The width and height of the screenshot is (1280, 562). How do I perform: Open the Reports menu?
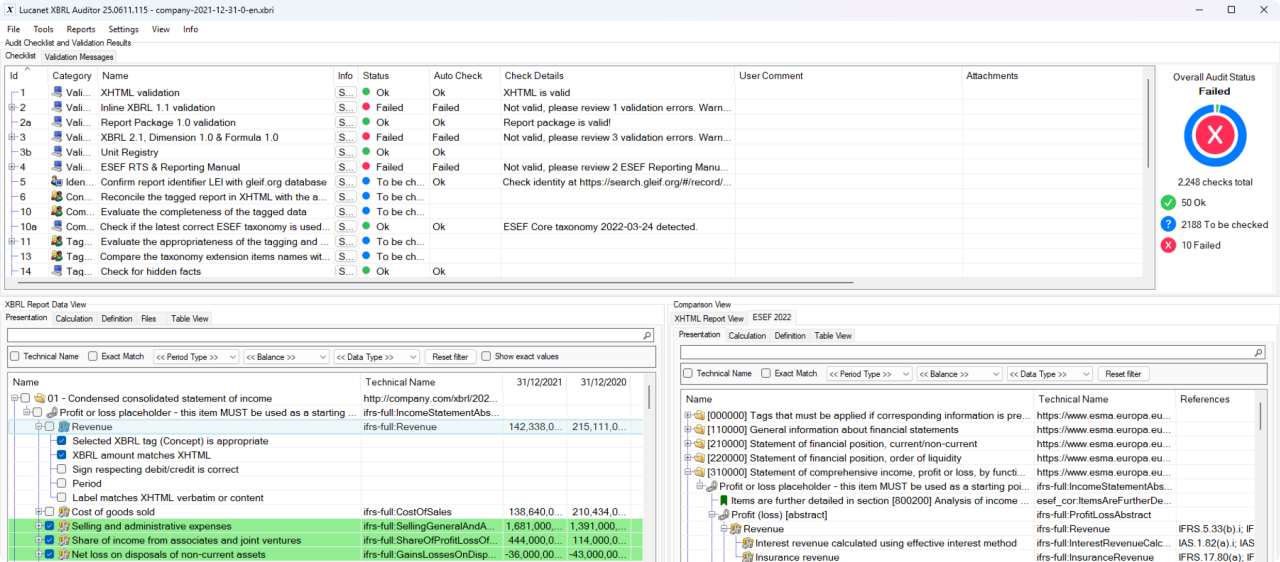(x=81, y=29)
